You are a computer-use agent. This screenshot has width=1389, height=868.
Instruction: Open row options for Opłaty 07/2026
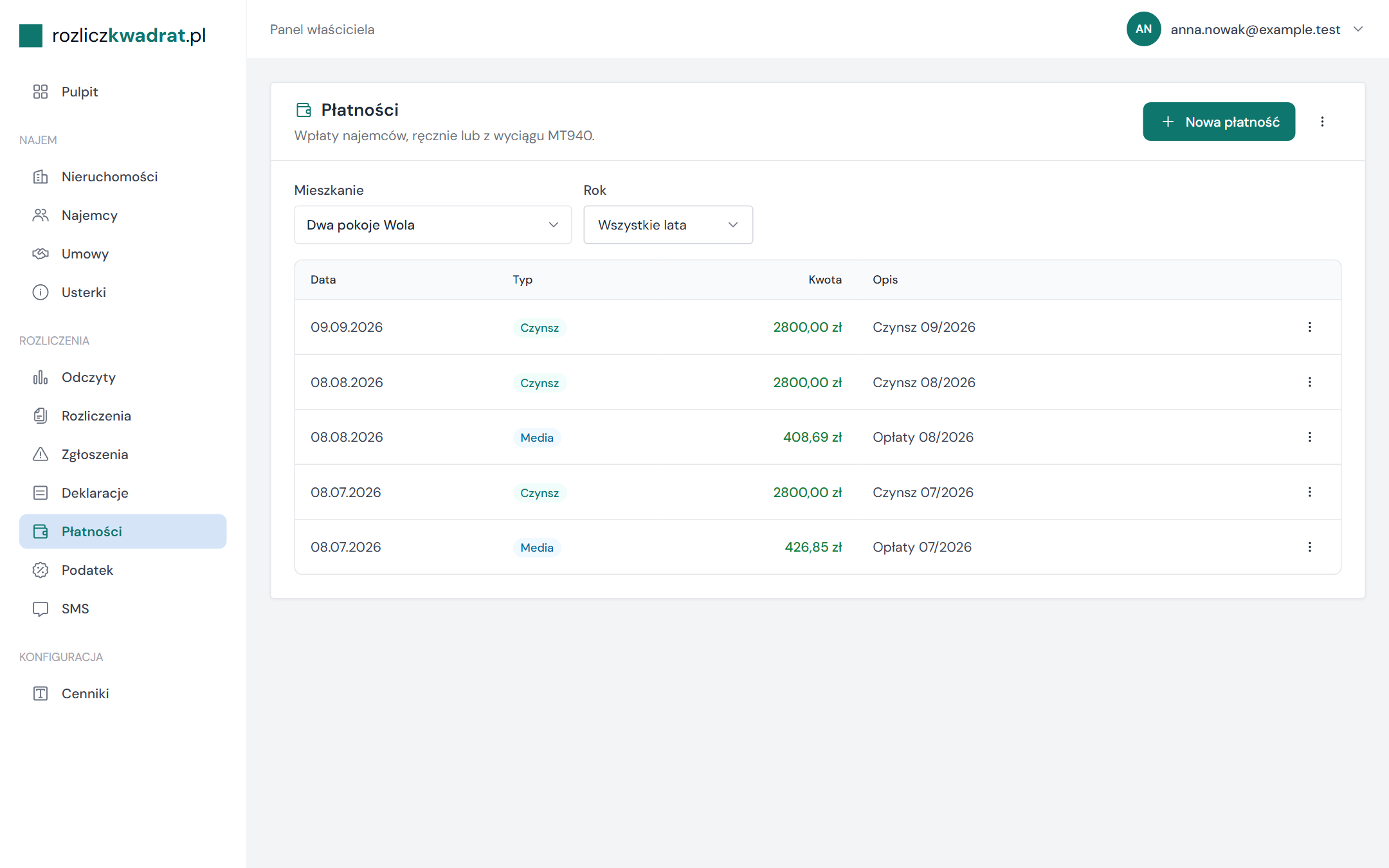(x=1310, y=547)
